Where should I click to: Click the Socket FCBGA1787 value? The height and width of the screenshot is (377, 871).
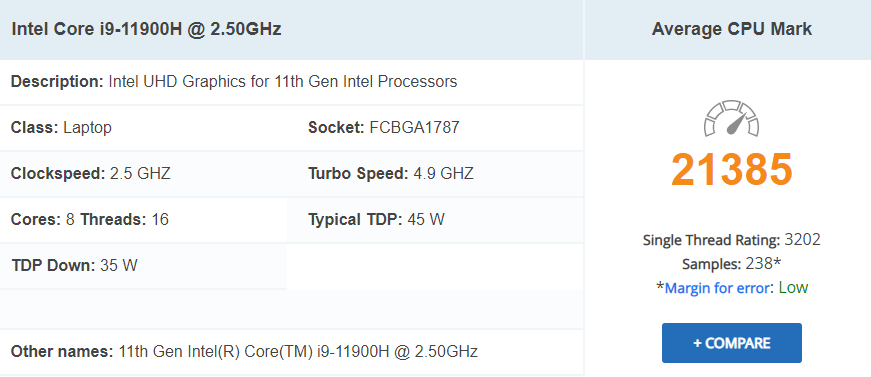[414, 128]
